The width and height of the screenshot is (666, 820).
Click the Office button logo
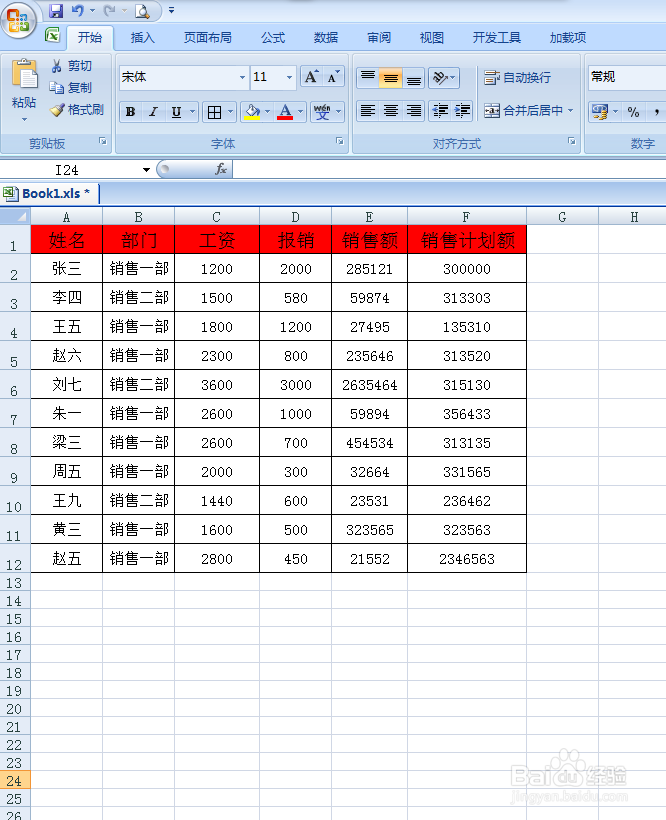[18, 19]
